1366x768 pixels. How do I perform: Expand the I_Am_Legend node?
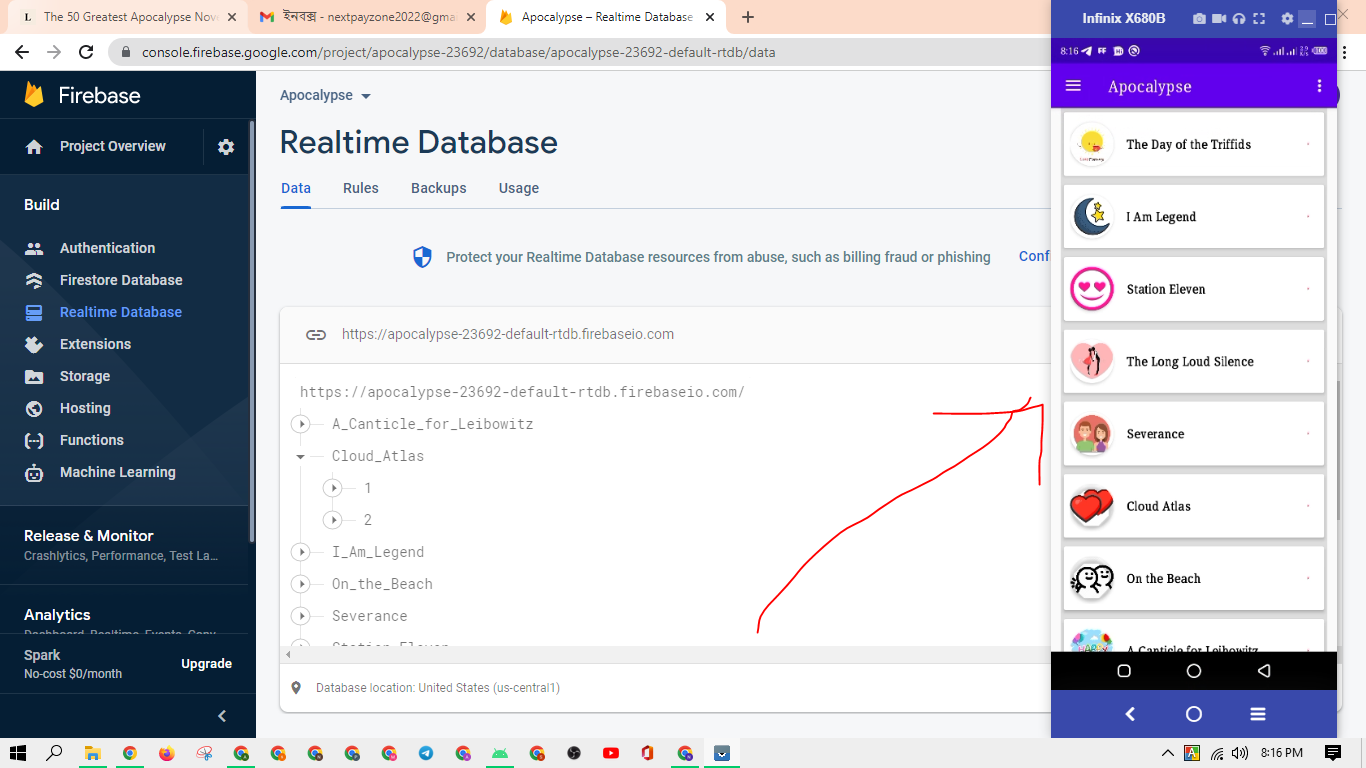coord(300,552)
